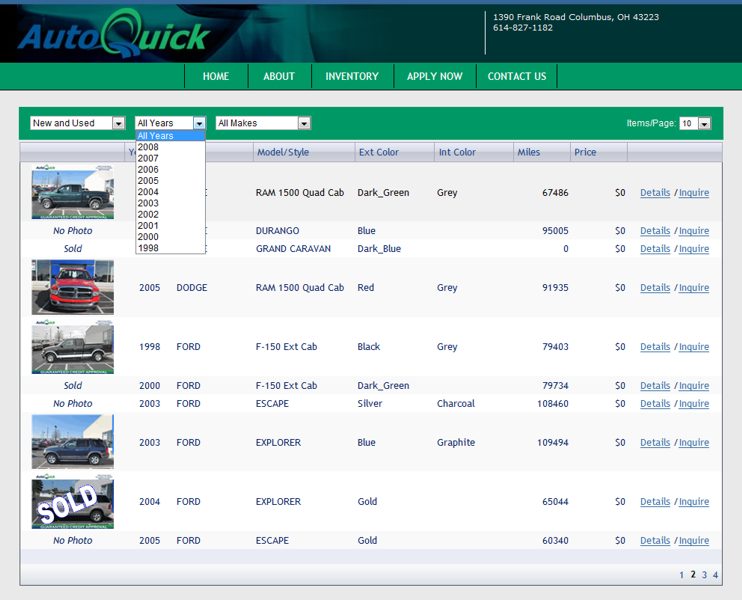742x600 pixels.
Task: Go to results page 4
Action: coord(715,575)
